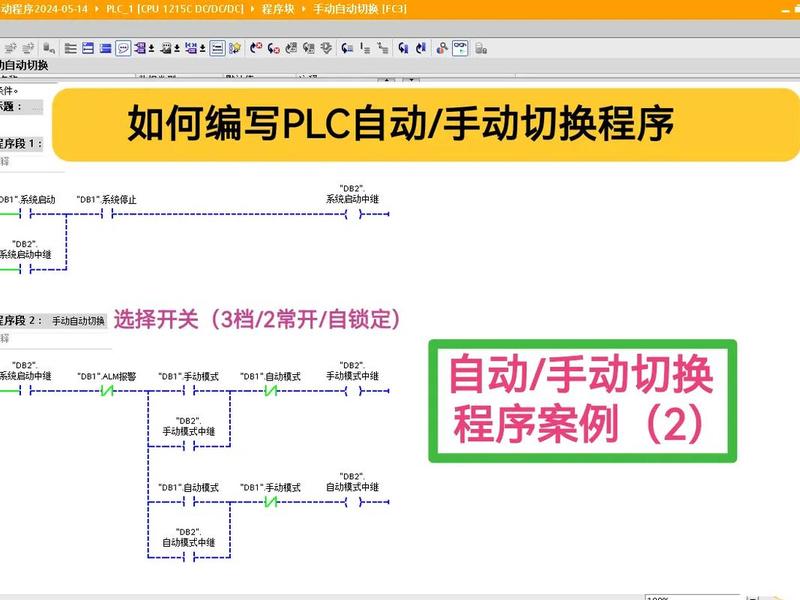This screenshot has height=600, width=800.
Task: Select the "DB1".系统停止 contact symbol
Action: point(107,214)
